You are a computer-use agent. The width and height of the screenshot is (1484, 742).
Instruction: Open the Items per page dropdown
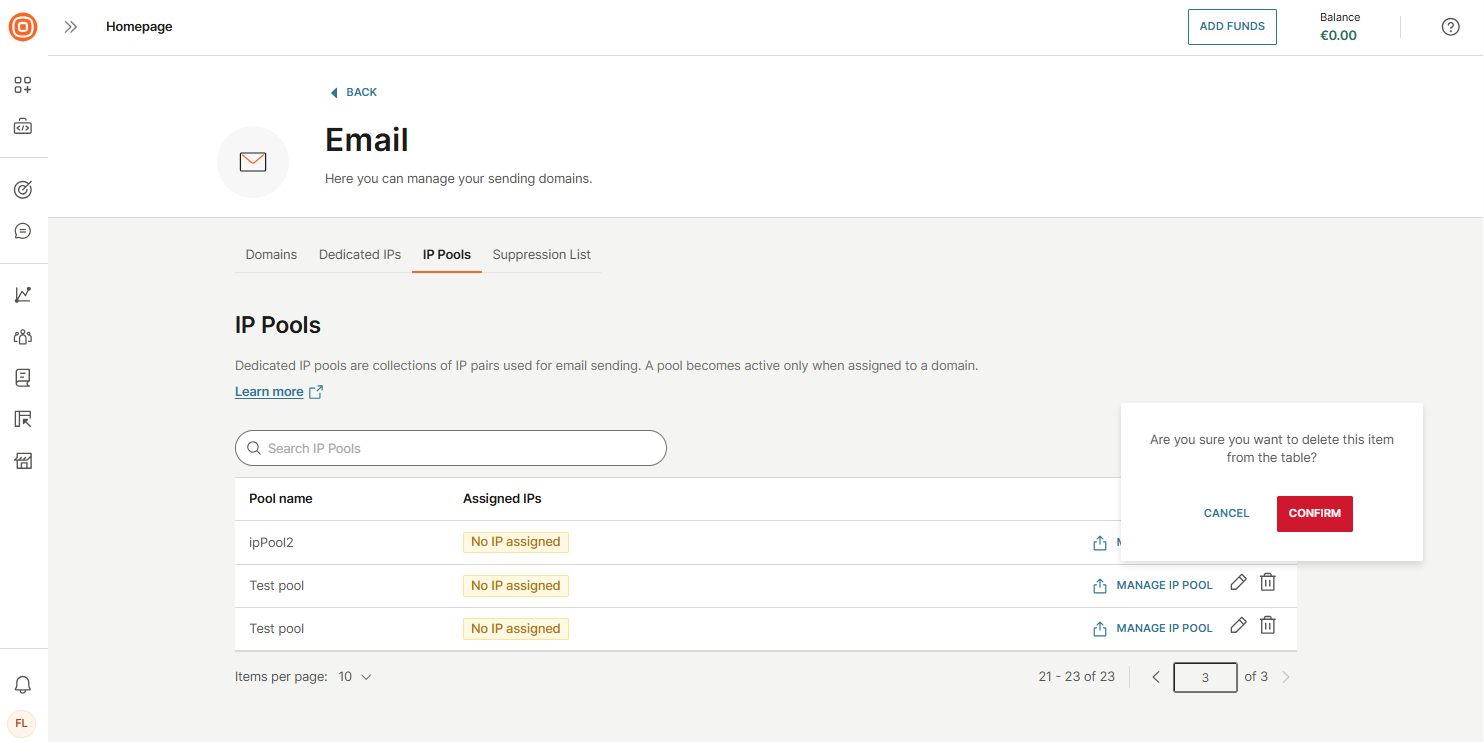pos(355,677)
